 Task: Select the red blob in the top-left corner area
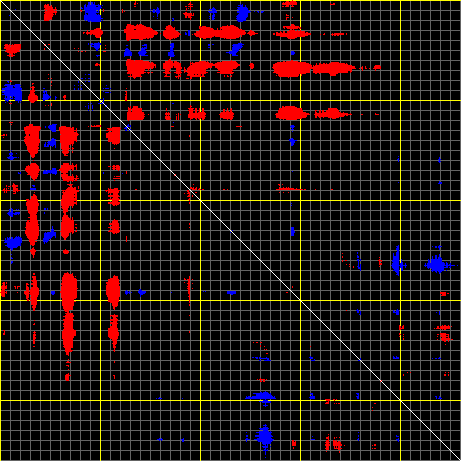click(x=12, y=49)
